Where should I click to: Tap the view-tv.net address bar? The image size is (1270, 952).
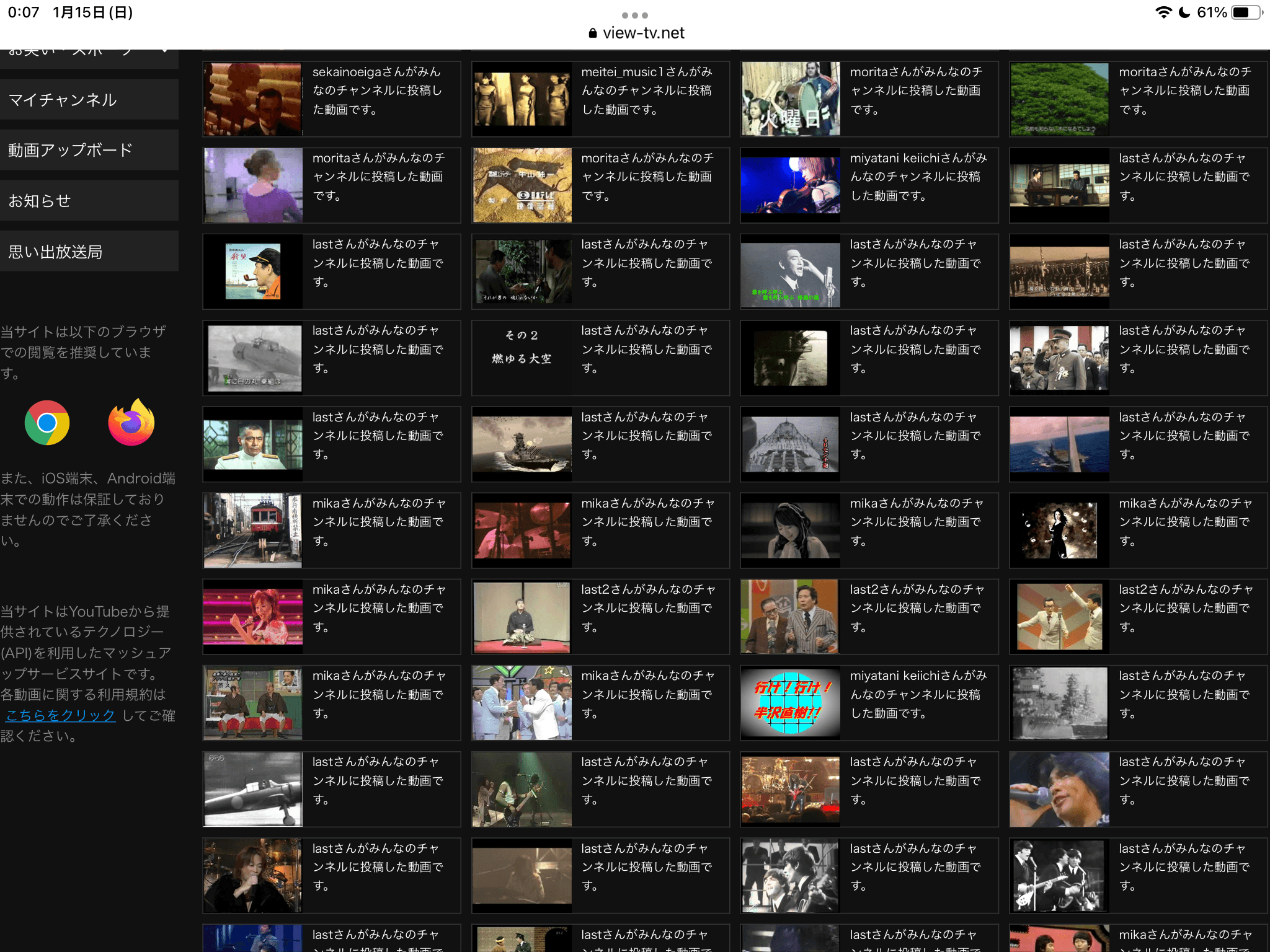(642, 33)
